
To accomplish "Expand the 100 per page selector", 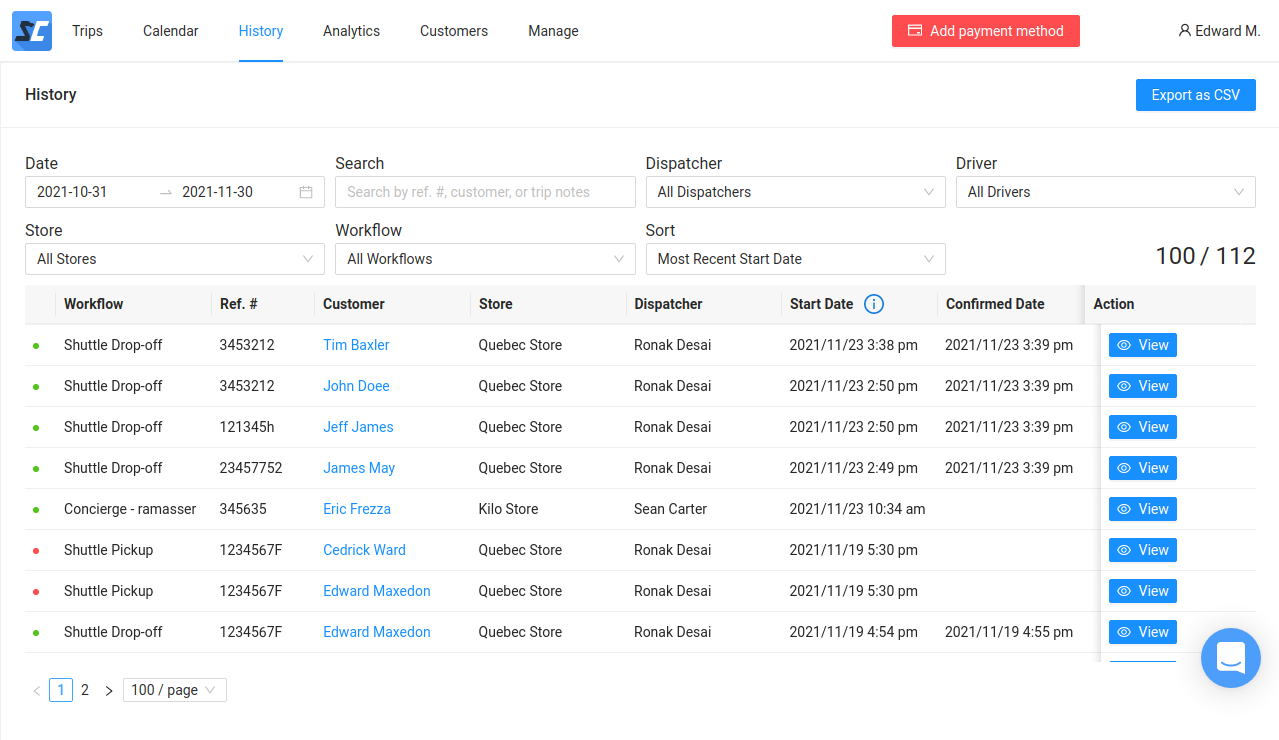I will coord(174,689).
